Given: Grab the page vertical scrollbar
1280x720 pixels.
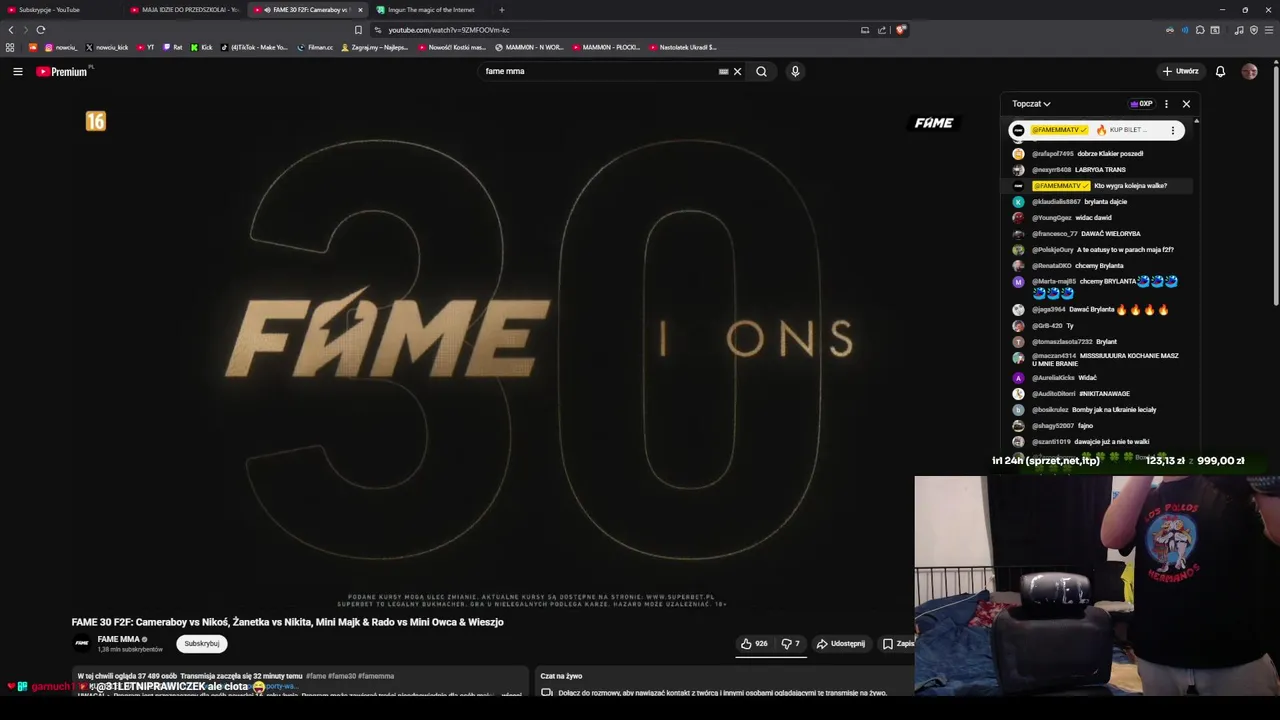Looking at the screenshot, I should pyautogui.click(x=1276, y=185).
